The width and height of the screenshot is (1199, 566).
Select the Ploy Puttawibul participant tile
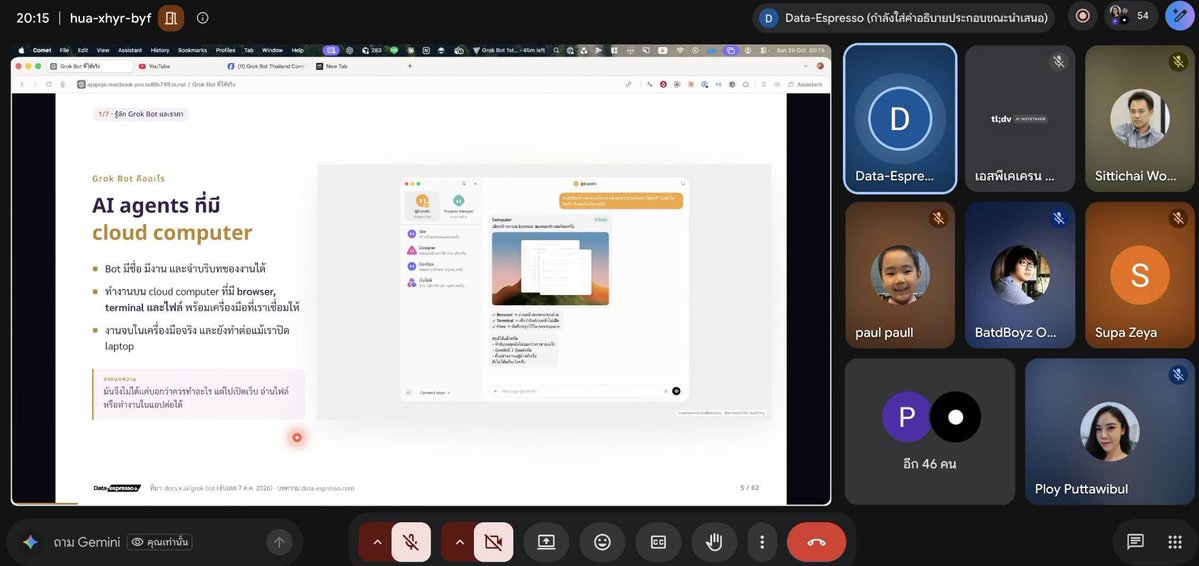(1110, 432)
